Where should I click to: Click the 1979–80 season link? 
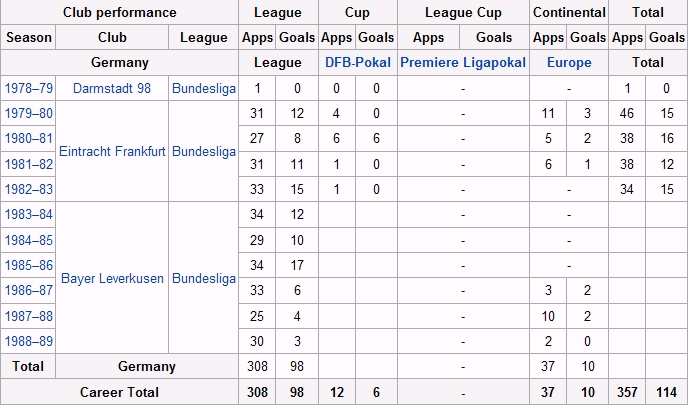point(28,114)
